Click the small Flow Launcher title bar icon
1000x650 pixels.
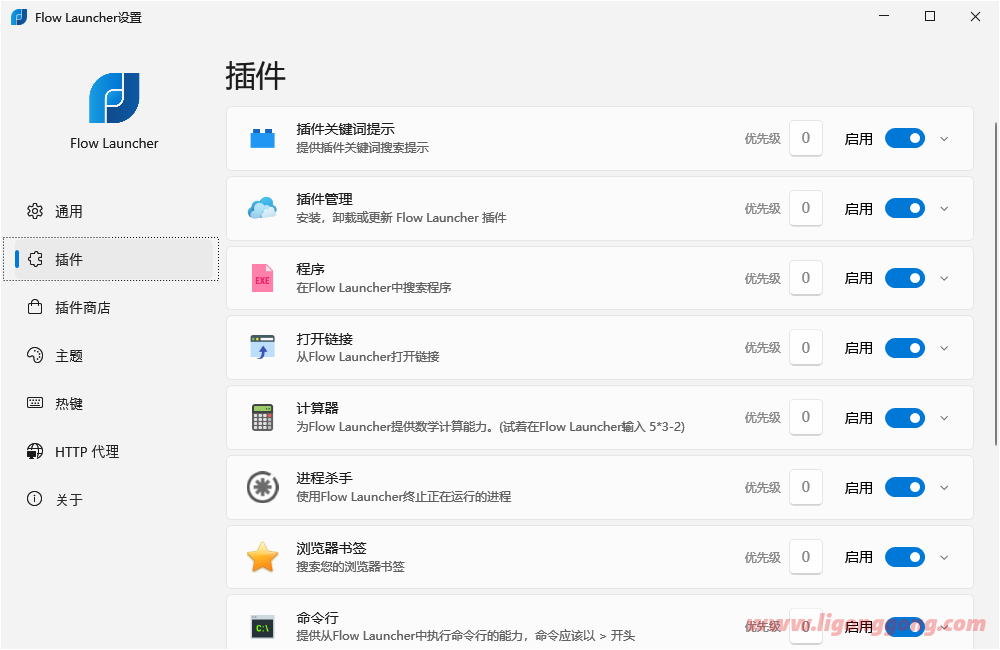click(19, 17)
